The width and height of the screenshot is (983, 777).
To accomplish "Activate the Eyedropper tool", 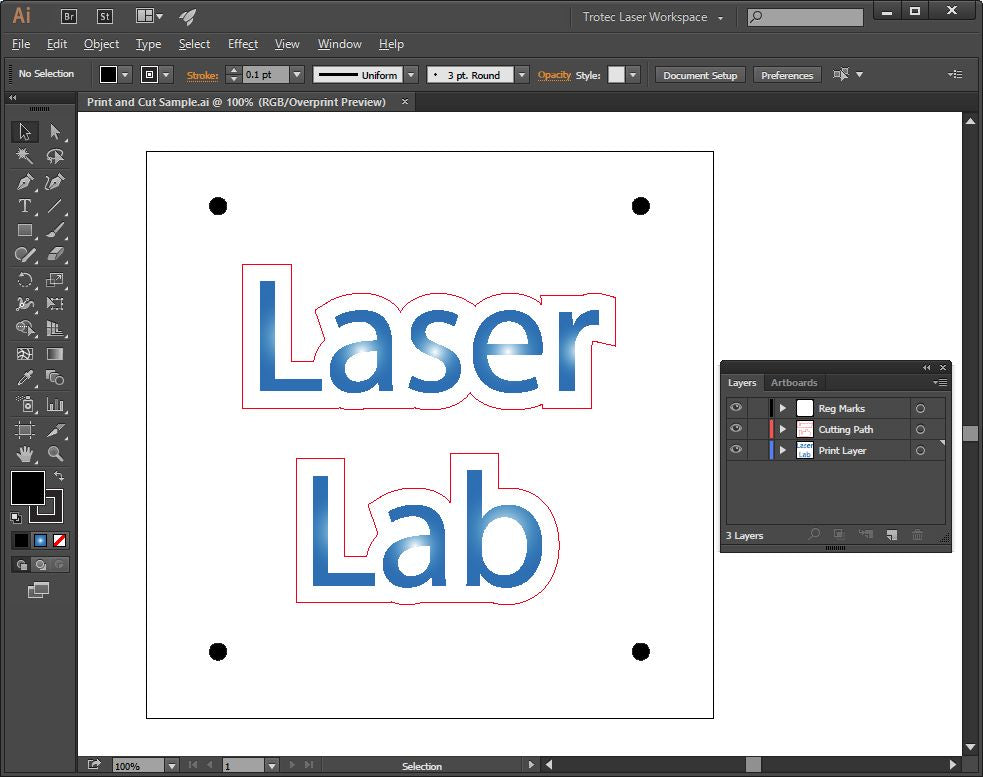I will pos(25,378).
